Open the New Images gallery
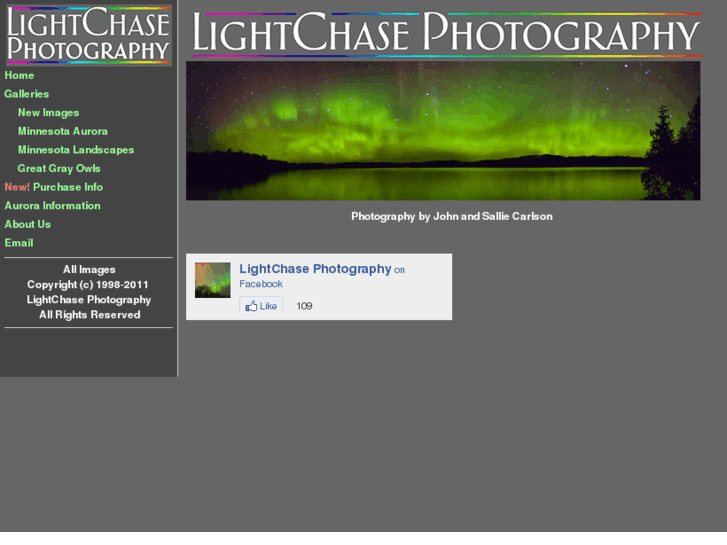Viewport: 727px width, 545px height. (48, 112)
